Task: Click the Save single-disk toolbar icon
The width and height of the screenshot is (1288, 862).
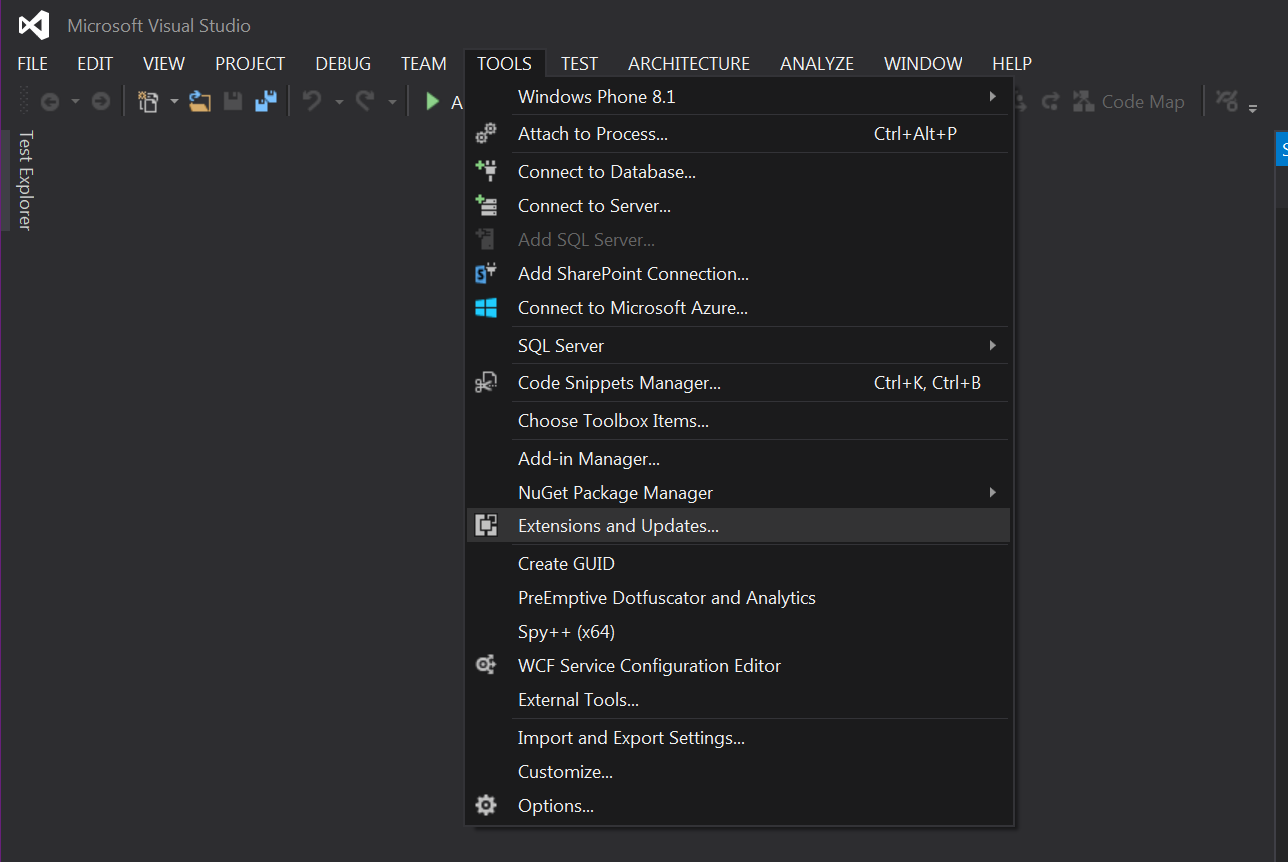Action: pos(233,101)
